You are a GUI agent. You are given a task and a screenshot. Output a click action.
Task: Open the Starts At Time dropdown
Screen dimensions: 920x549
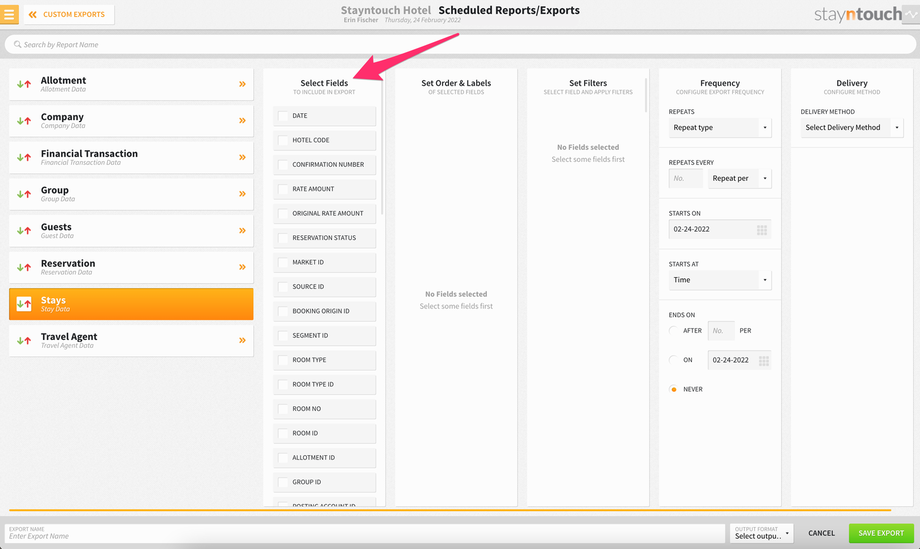pyautogui.click(x=720, y=280)
